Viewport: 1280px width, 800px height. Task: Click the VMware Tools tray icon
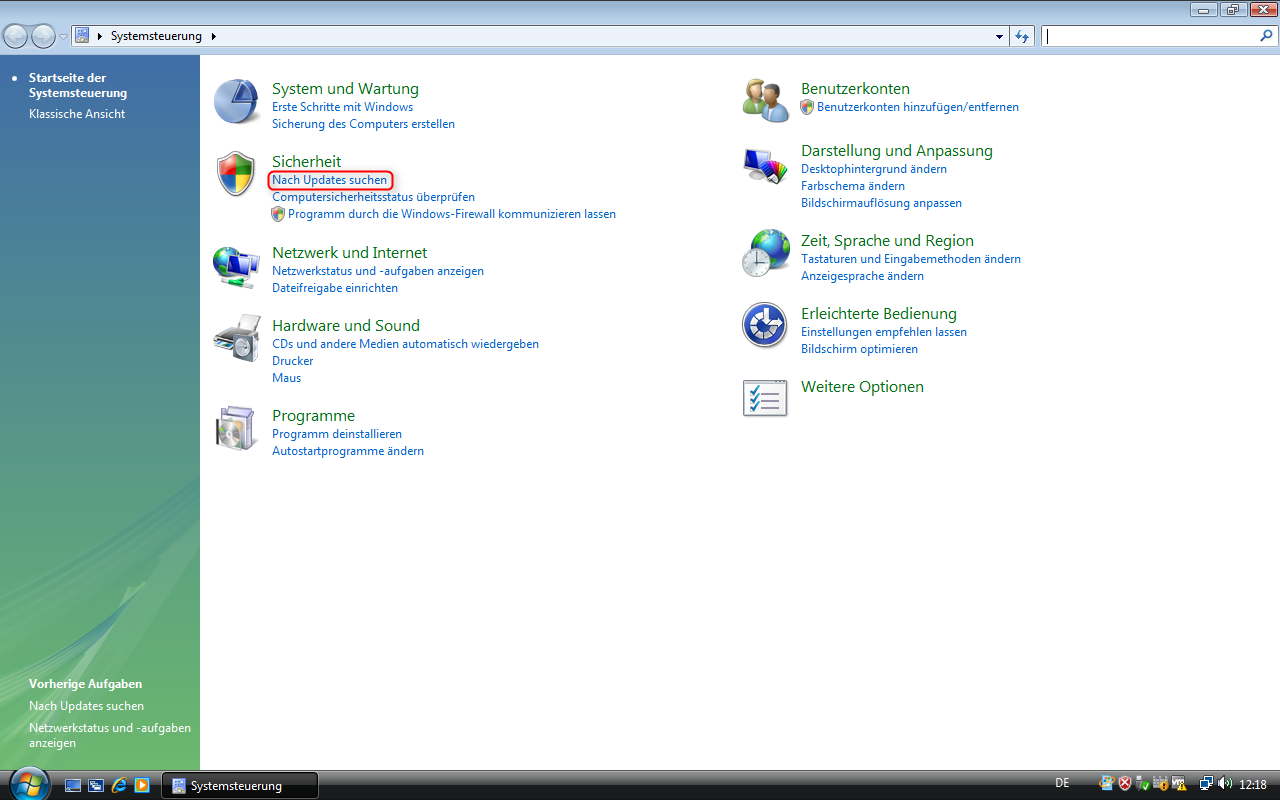click(x=1177, y=783)
